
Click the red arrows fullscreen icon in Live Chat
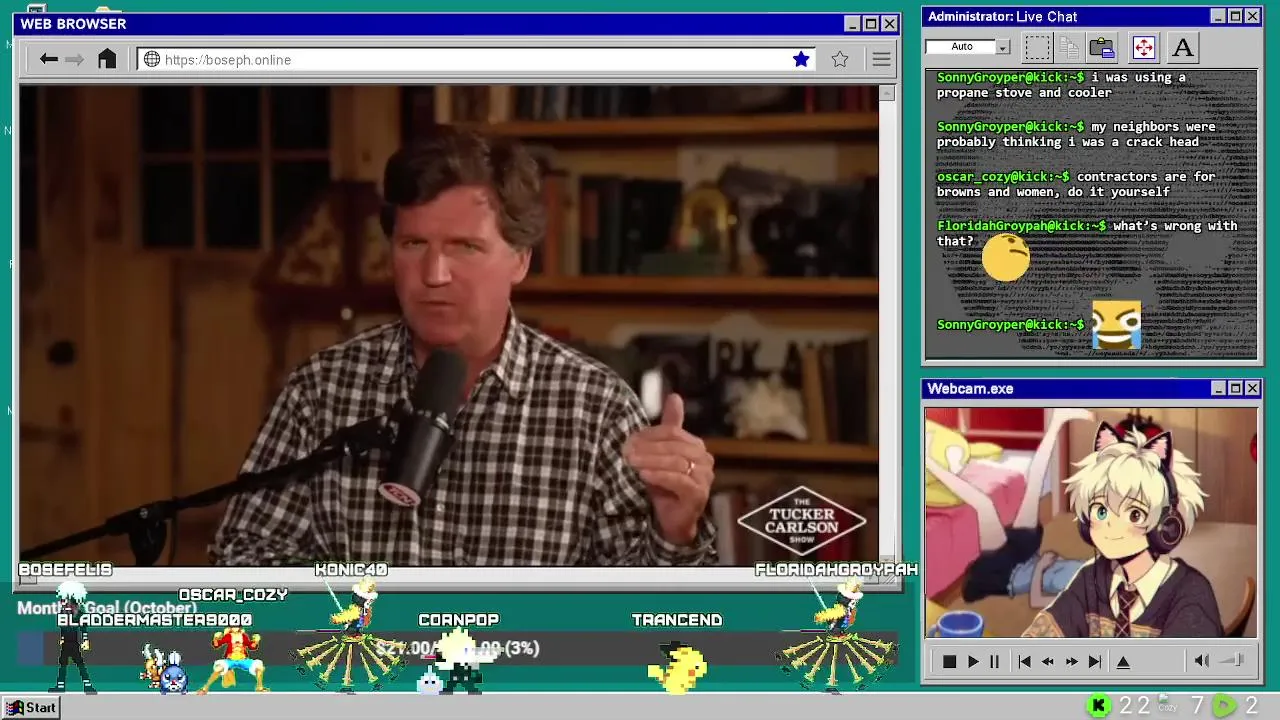tap(1143, 47)
